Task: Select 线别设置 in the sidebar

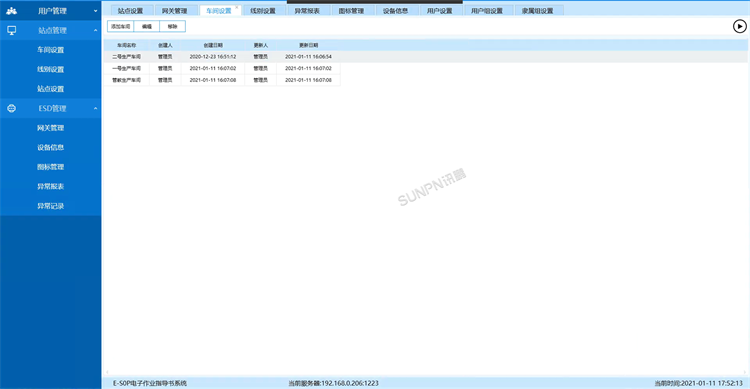Action: point(50,69)
